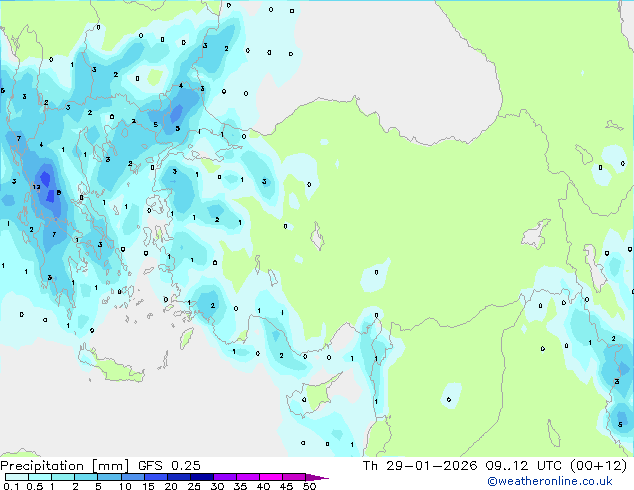Click the '(00+12)' run offset text
The image size is (634, 490).
click(x=598, y=466)
